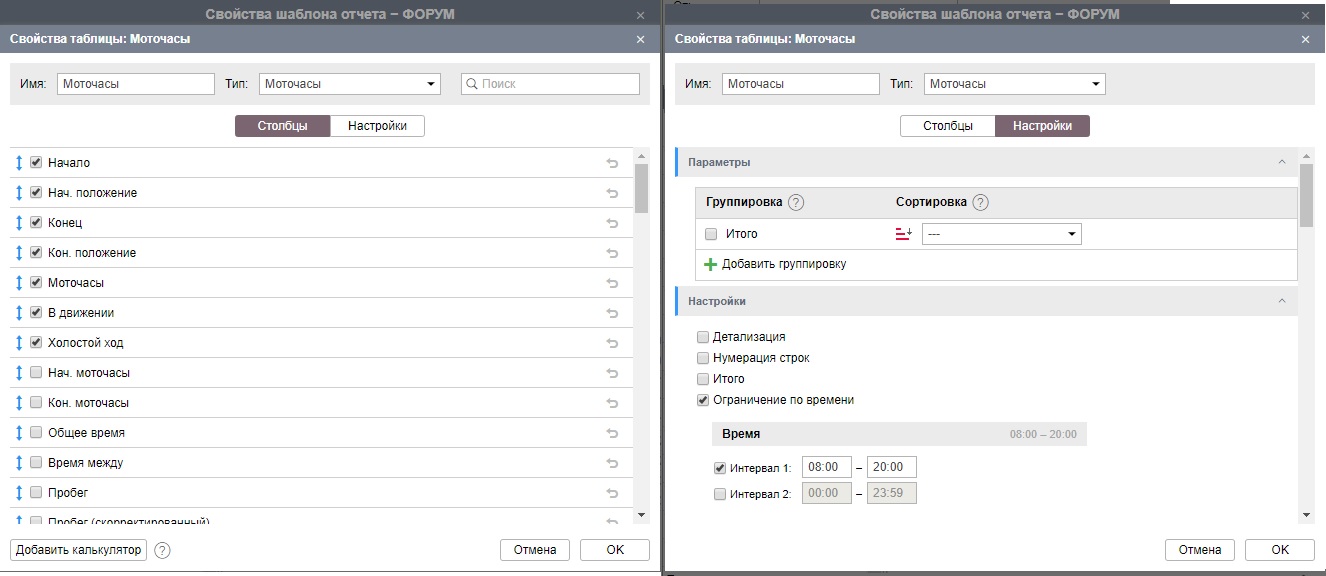Click the reset arrow icon for Конец row
This screenshot has height=576, width=1326.
click(x=612, y=223)
